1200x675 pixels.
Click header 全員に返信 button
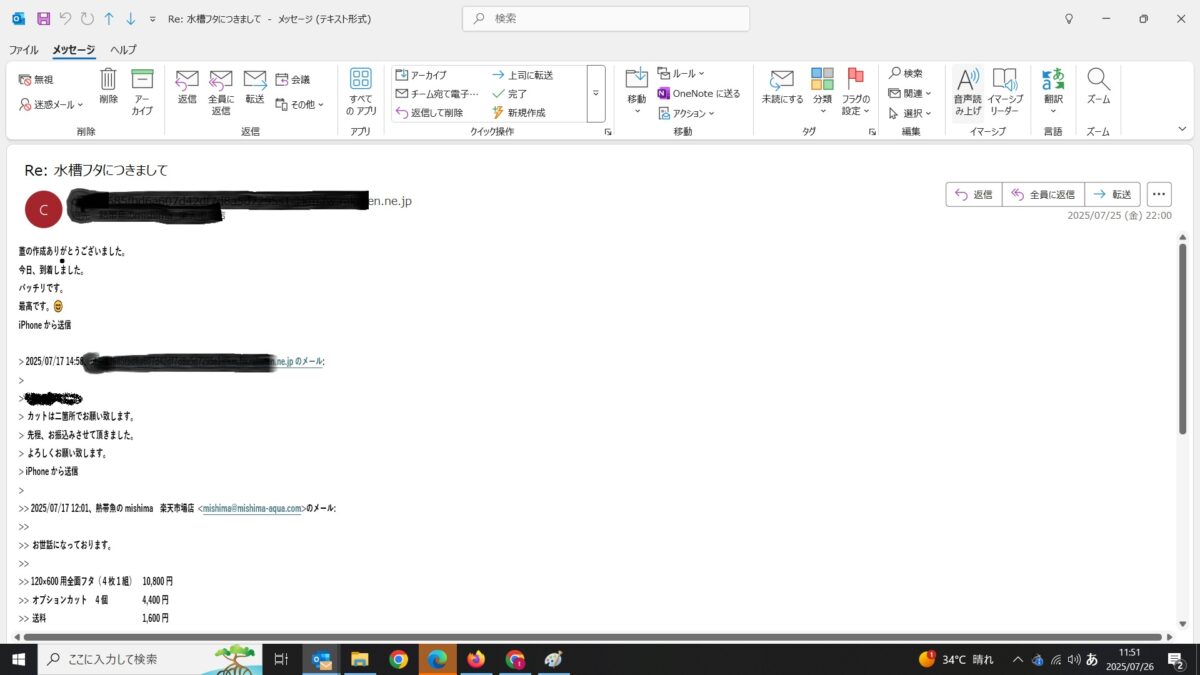point(1043,195)
